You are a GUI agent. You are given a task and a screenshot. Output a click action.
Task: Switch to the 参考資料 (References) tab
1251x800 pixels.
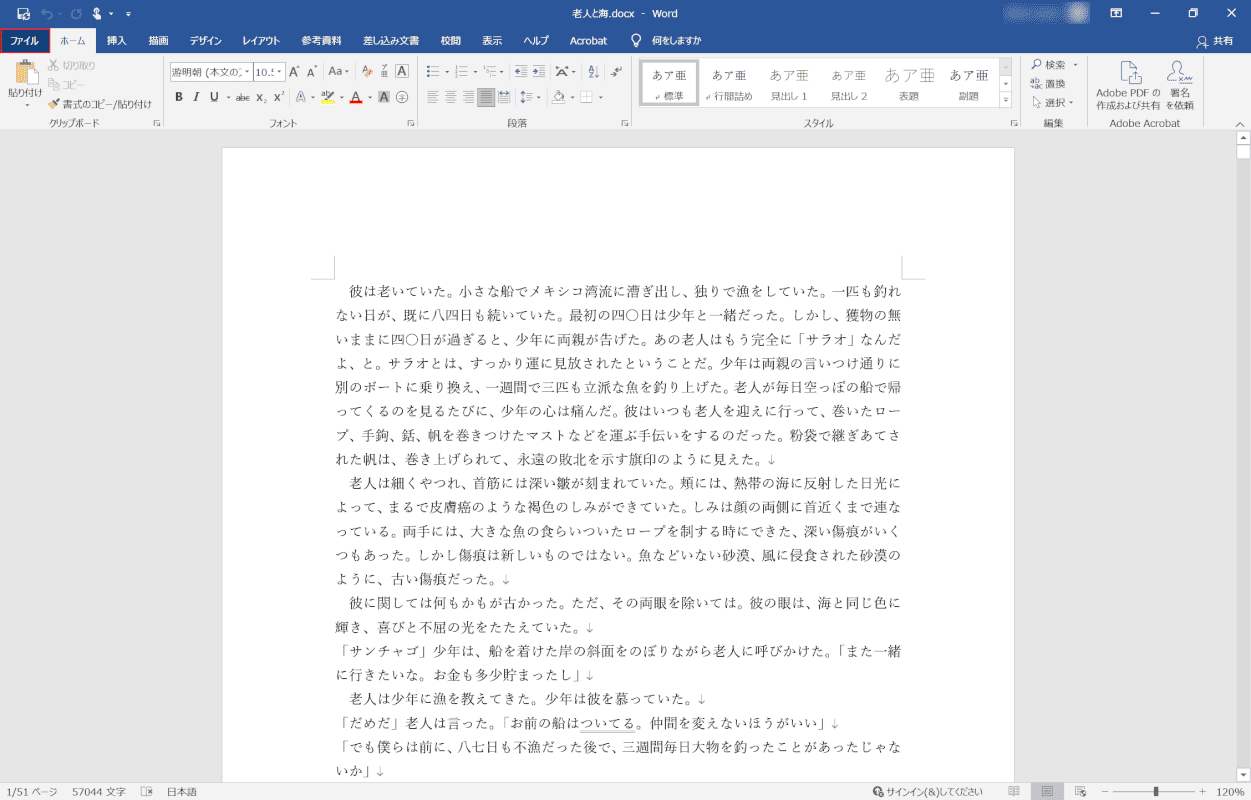[x=321, y=41]
